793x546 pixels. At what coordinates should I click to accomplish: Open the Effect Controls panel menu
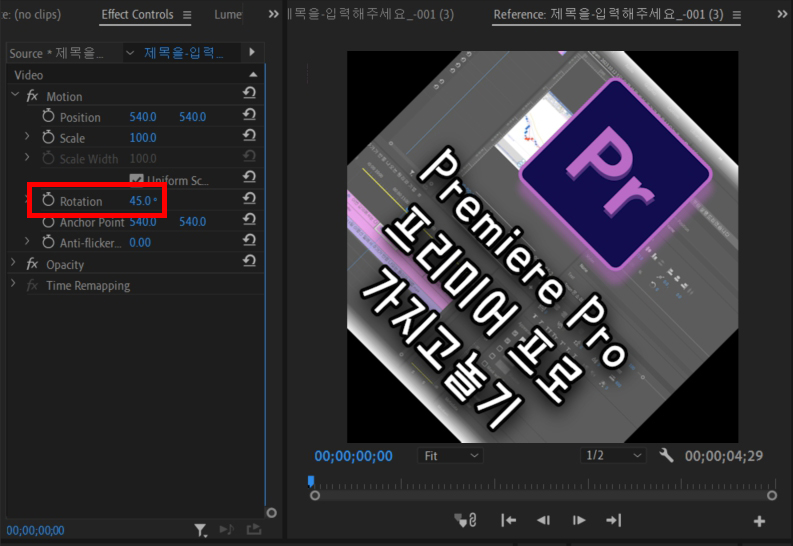point(187,15)
